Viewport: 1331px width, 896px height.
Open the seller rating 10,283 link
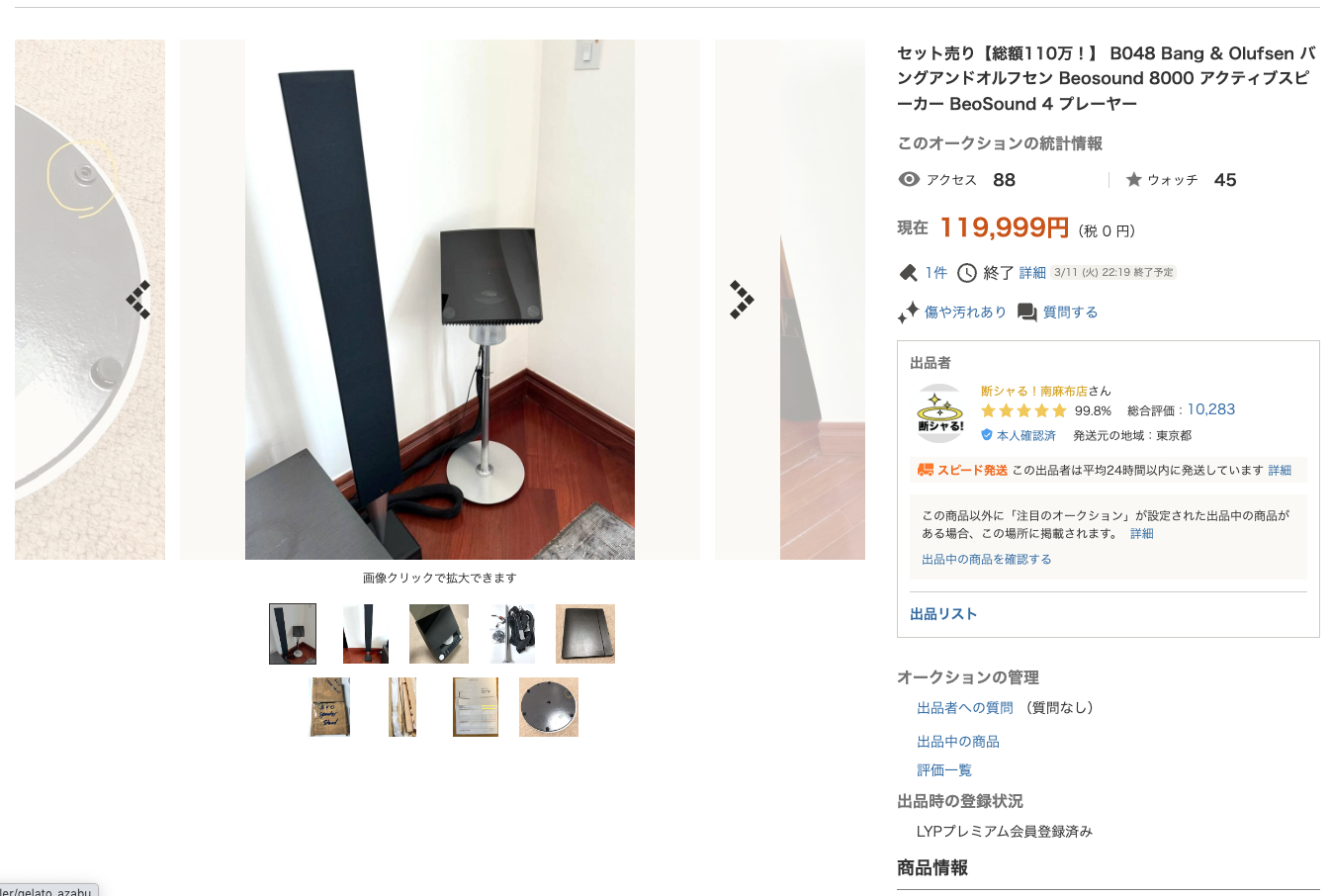tap(1211, 409)
